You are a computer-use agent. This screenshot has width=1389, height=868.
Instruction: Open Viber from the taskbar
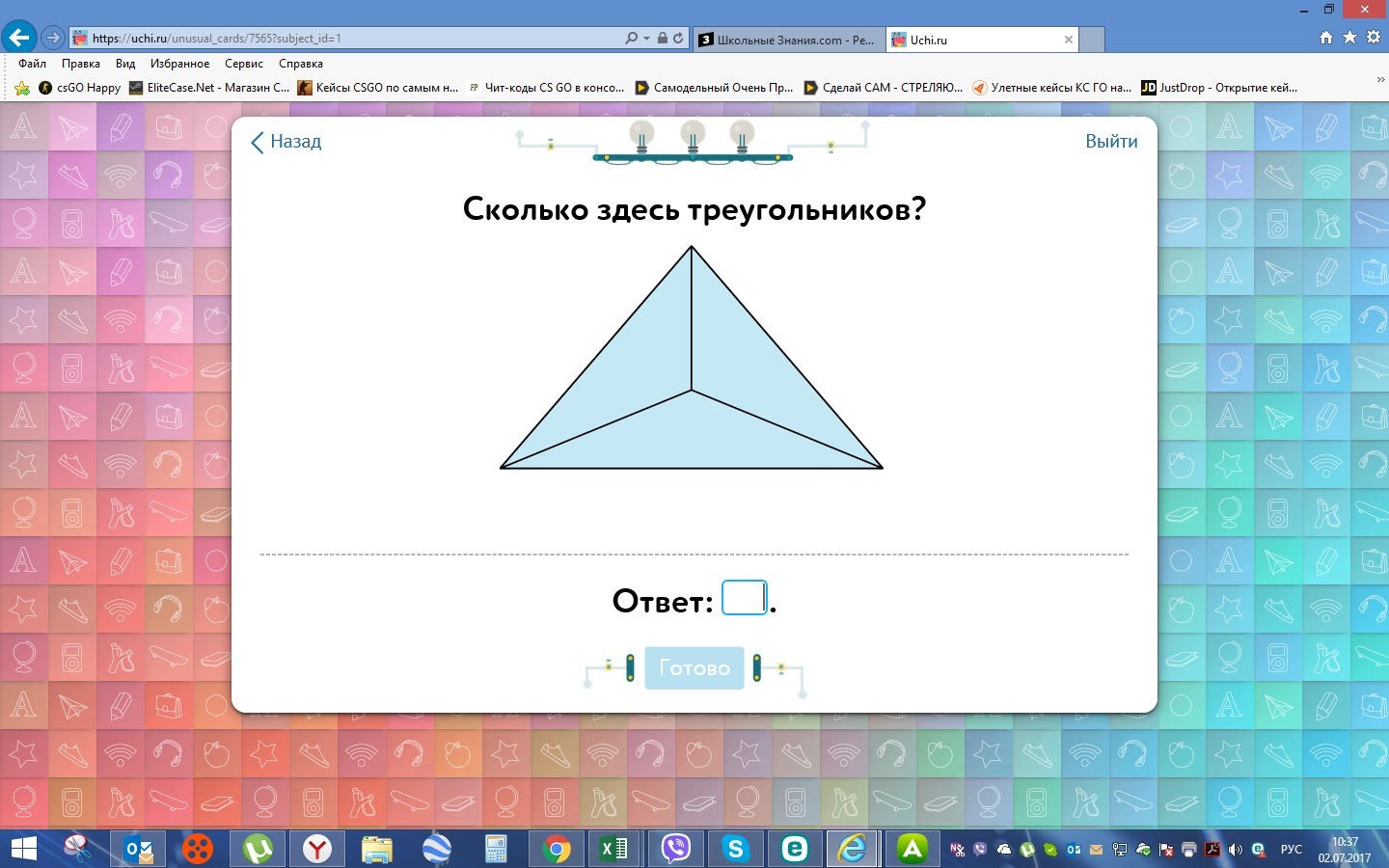pos(676,849)
